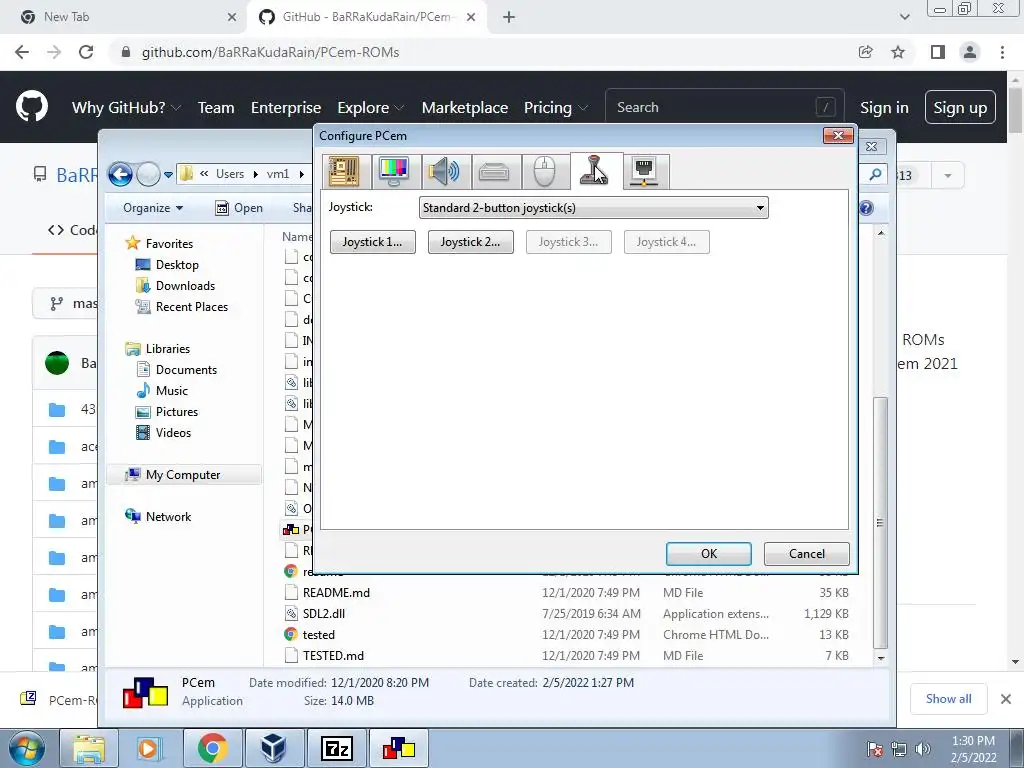Go back in Explorer window
This screenshot has width=1024, height=768.
point(120,174)
